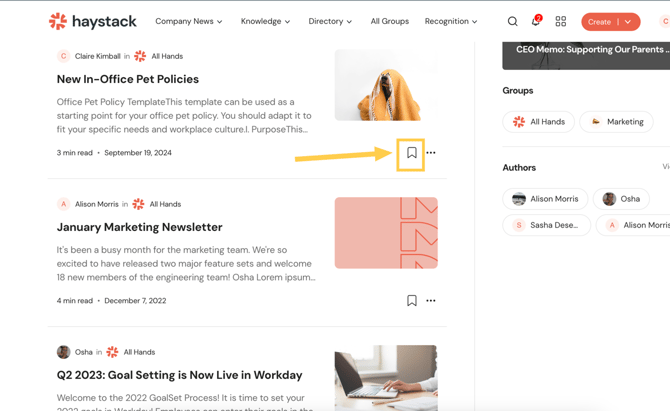Open the Q2 2023 Goal Setting article
This screenshot has width=670, height=411.
click(179, 375)
